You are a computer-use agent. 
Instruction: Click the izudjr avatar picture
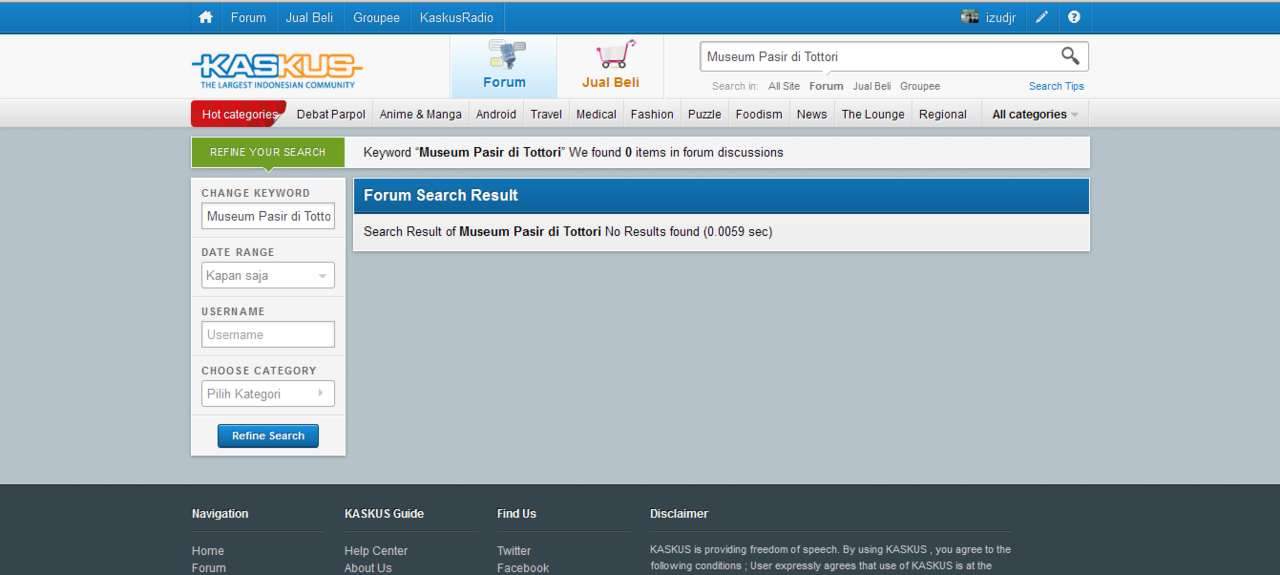click(x=970, y=17)
